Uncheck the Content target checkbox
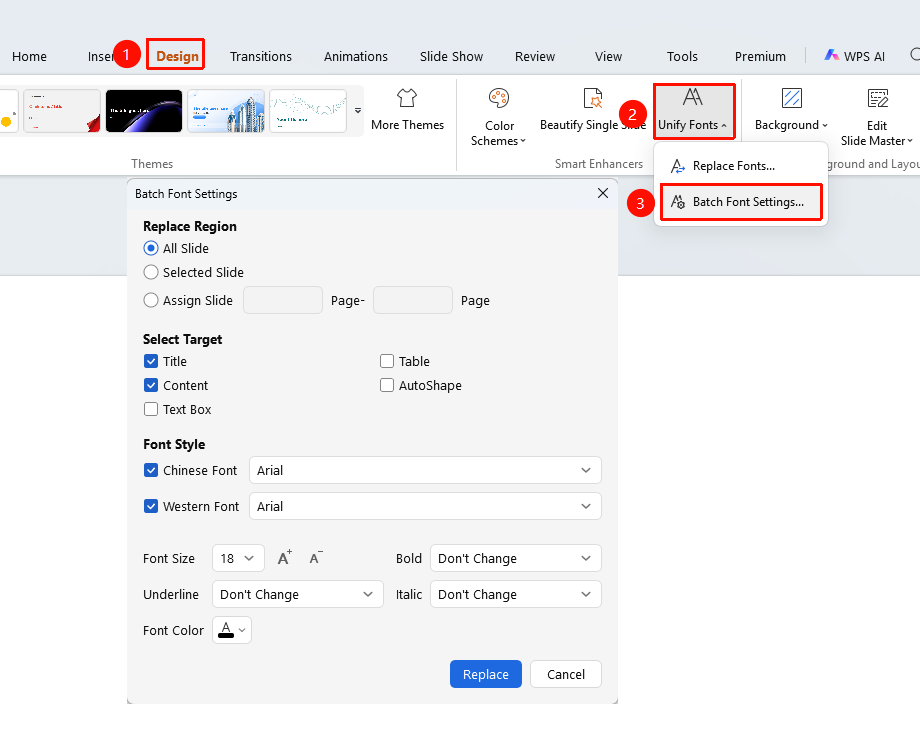 pos(151,386)
